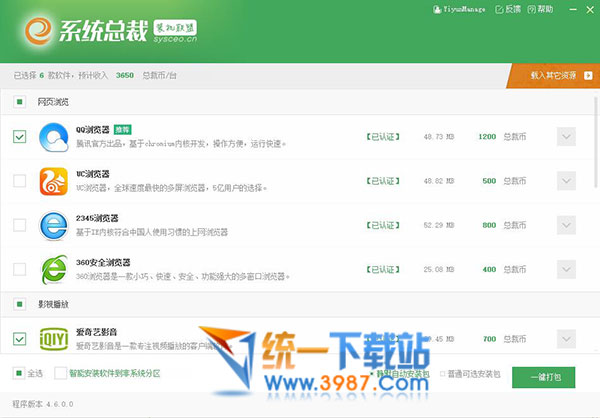The height and width of the screenshot is (418, 600).
Task: Uncheck the 爱奇艺影音 checkbox
Action: (20, 338)
